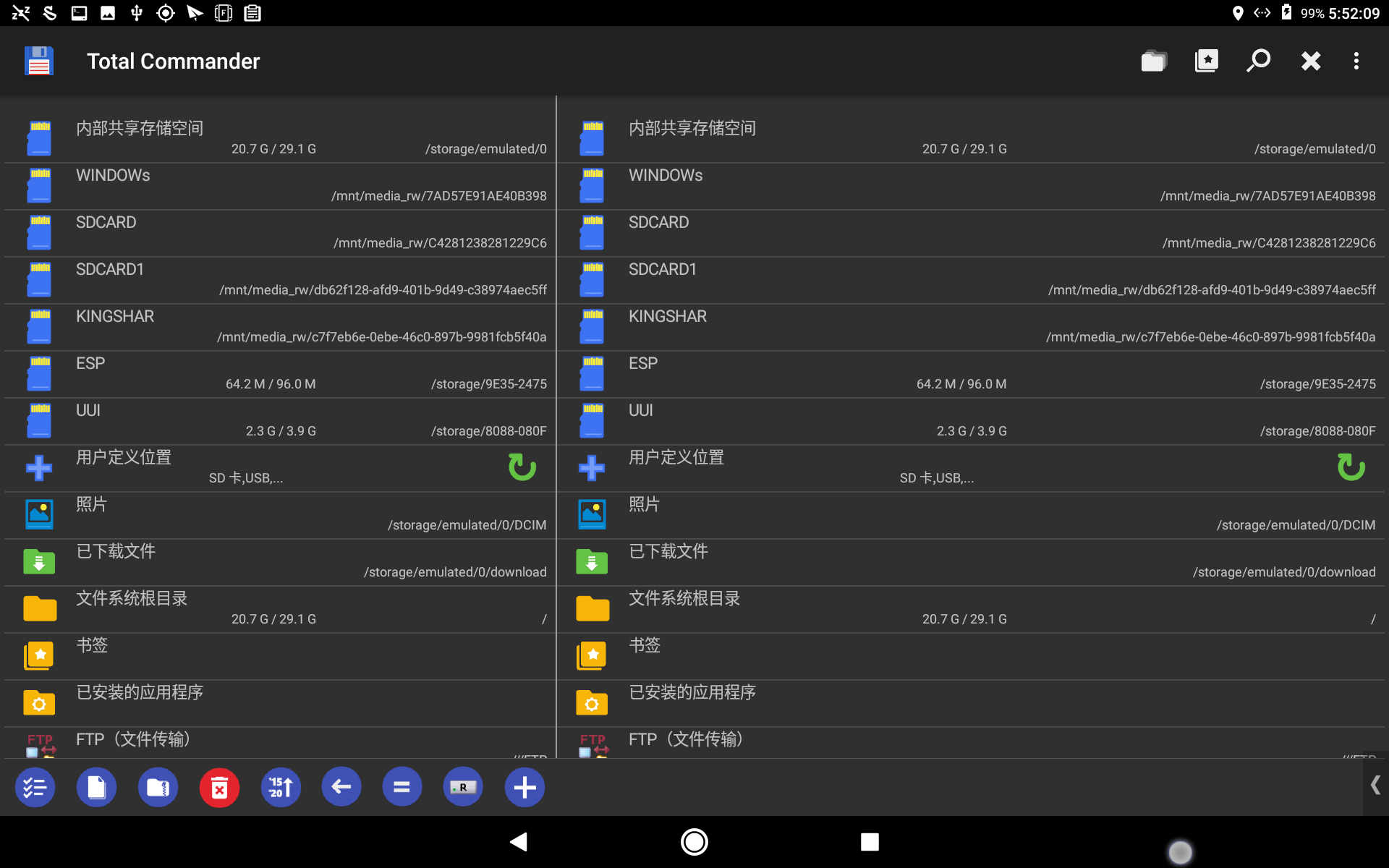Screen dimensions: 1389x868
Task: Refresh user-defined locations in the right panel
Action: point(1350,467)
